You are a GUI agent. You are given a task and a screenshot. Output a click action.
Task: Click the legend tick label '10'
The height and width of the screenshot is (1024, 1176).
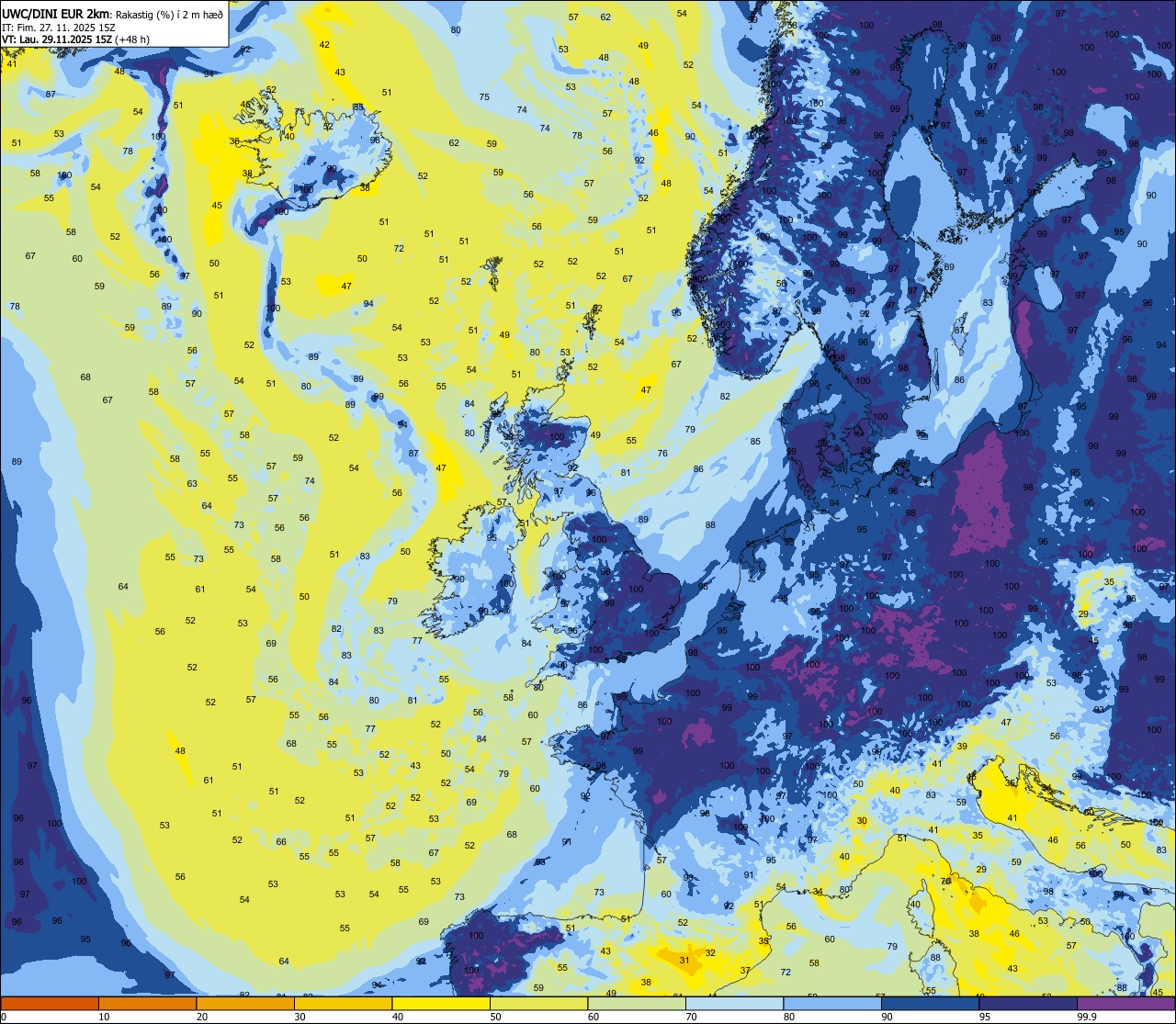click(x=104, y=1017)
